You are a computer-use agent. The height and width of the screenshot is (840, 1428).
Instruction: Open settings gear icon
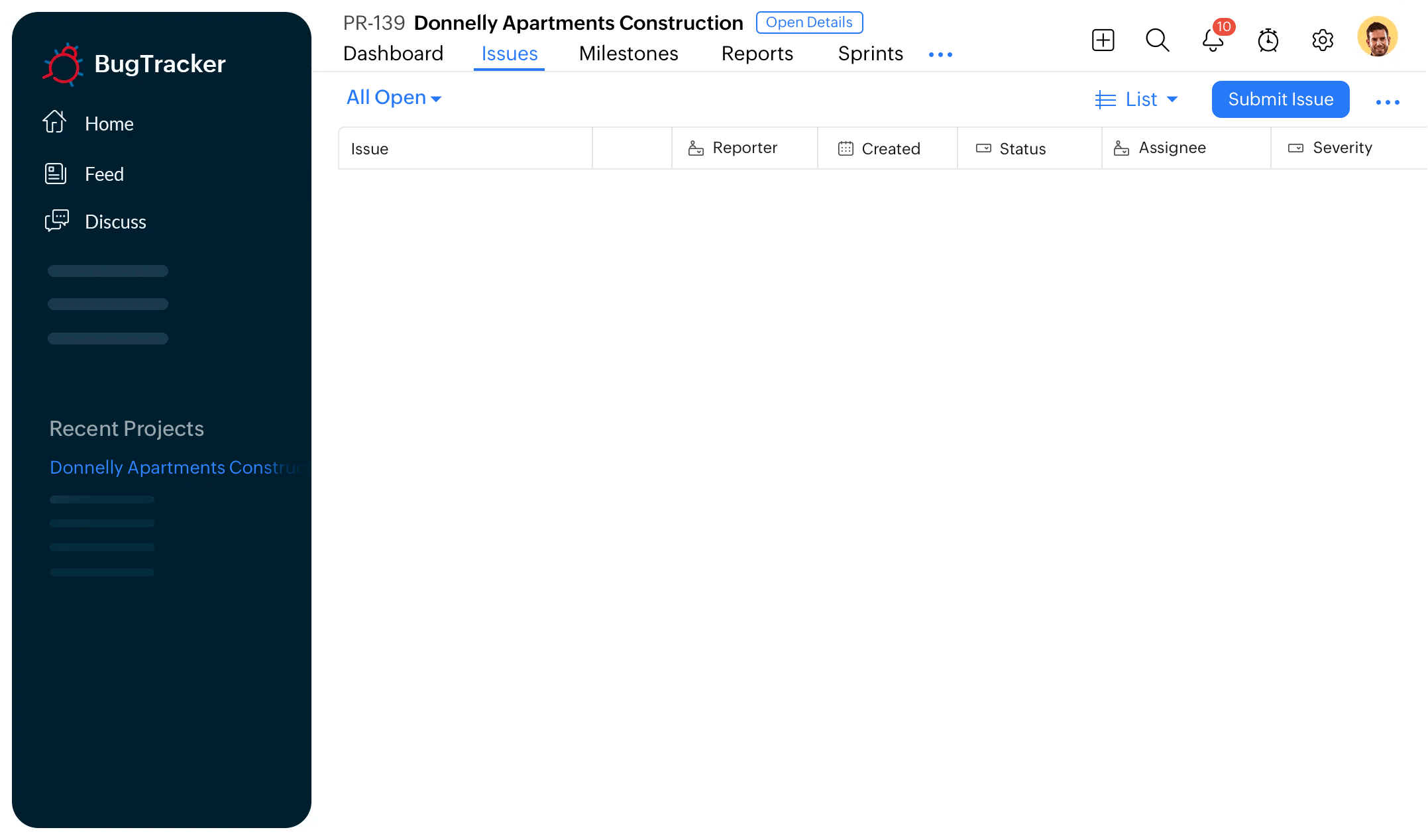[1322, 40]
